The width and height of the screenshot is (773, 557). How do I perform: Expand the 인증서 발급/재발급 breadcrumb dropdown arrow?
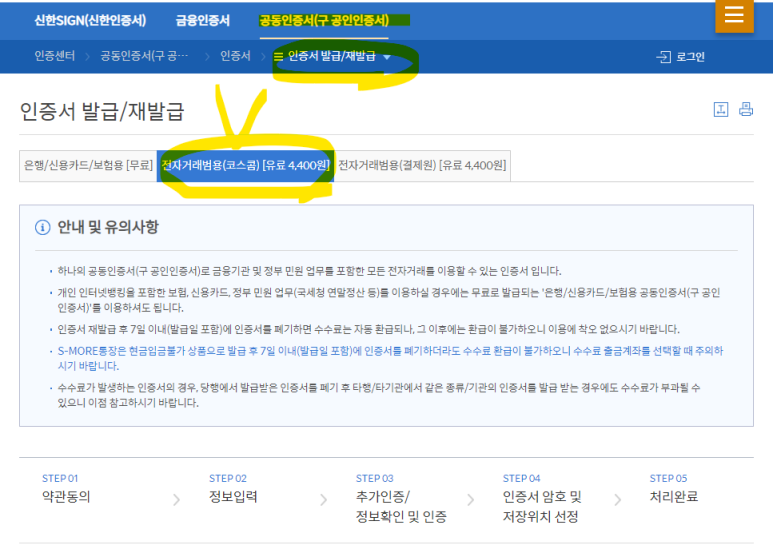[x=387, y=57]
